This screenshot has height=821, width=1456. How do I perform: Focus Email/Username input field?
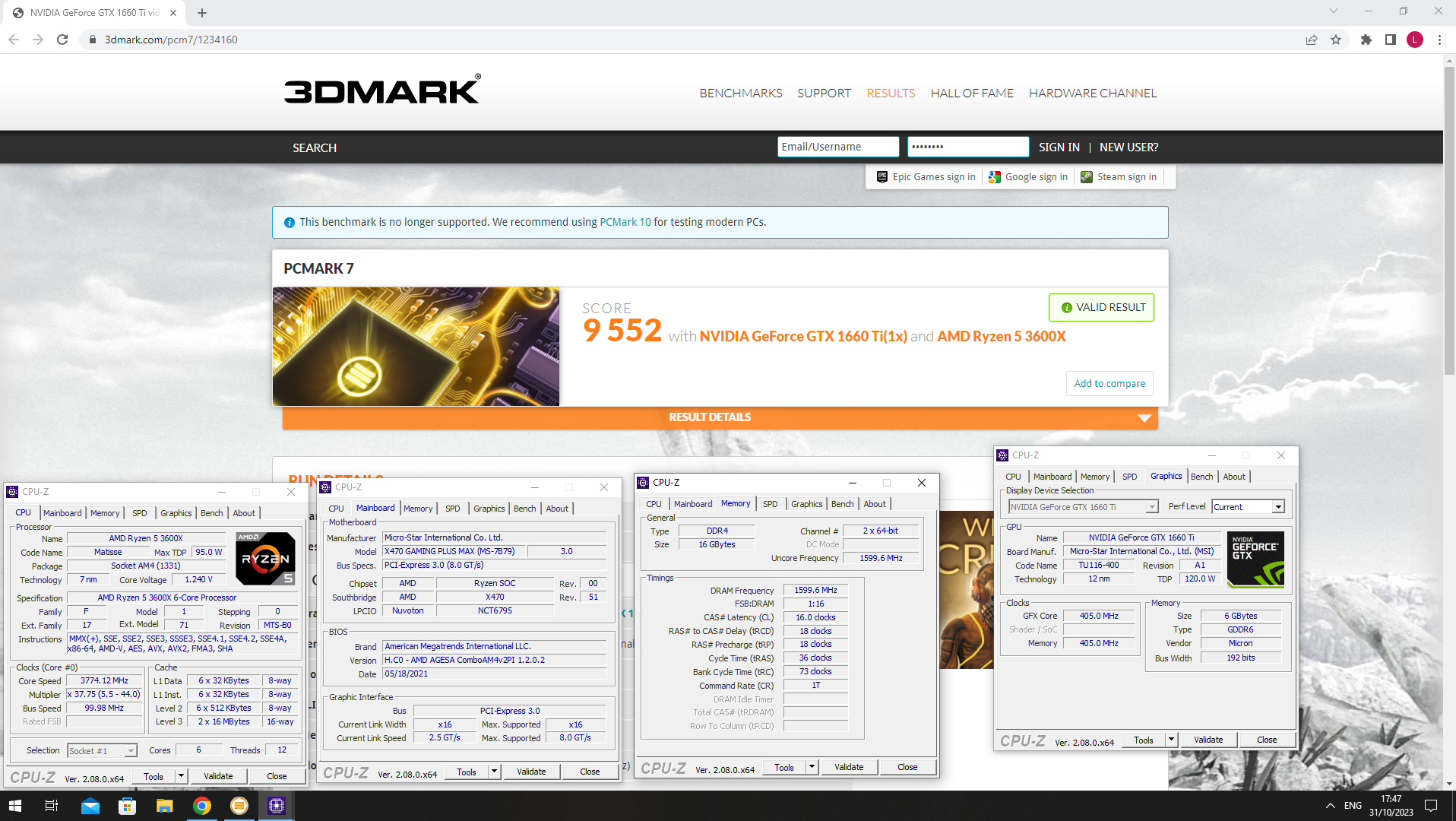pos(838,147)
